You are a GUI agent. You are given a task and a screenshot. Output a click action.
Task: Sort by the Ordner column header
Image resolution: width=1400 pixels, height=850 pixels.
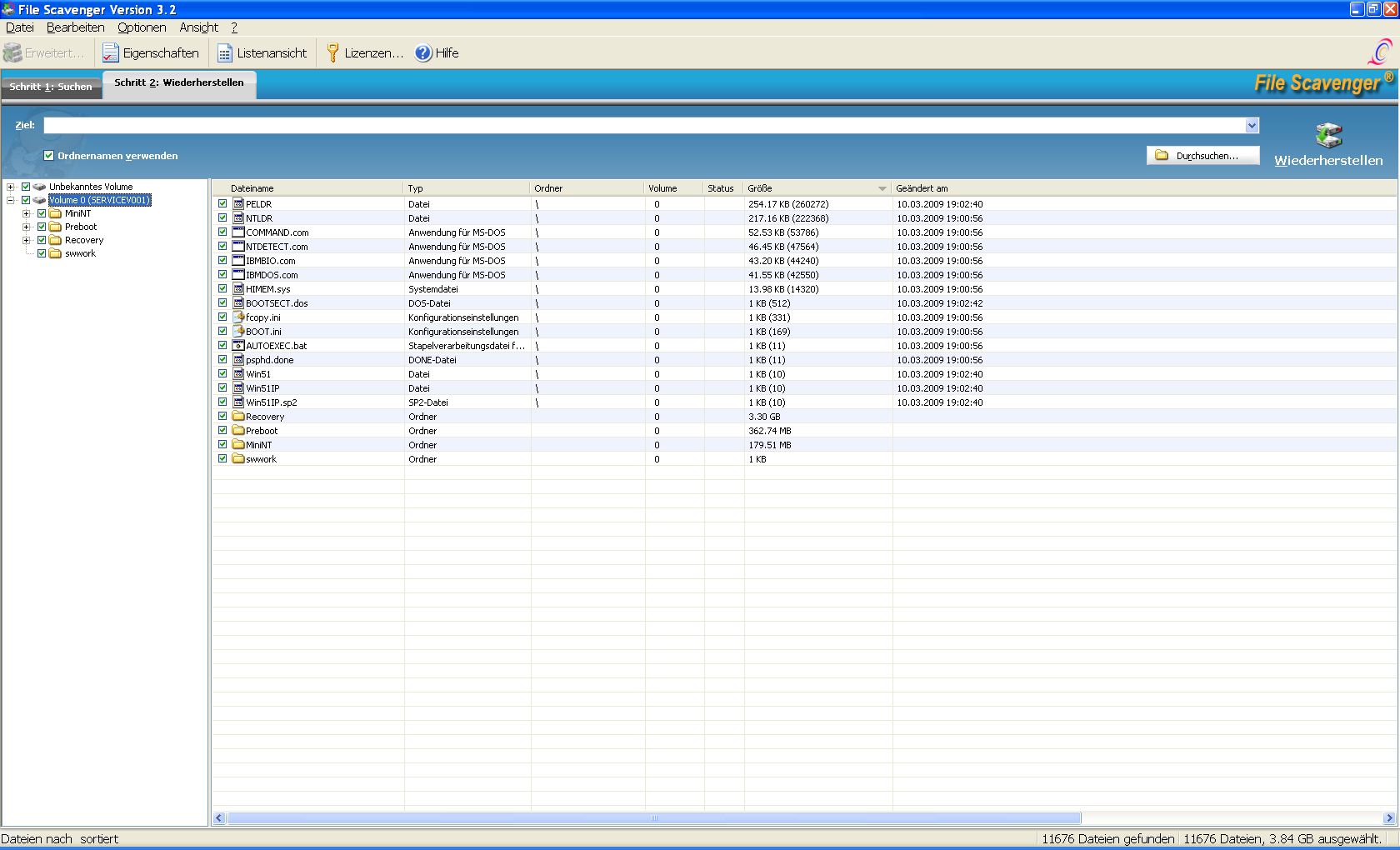[x=587, y=188]
